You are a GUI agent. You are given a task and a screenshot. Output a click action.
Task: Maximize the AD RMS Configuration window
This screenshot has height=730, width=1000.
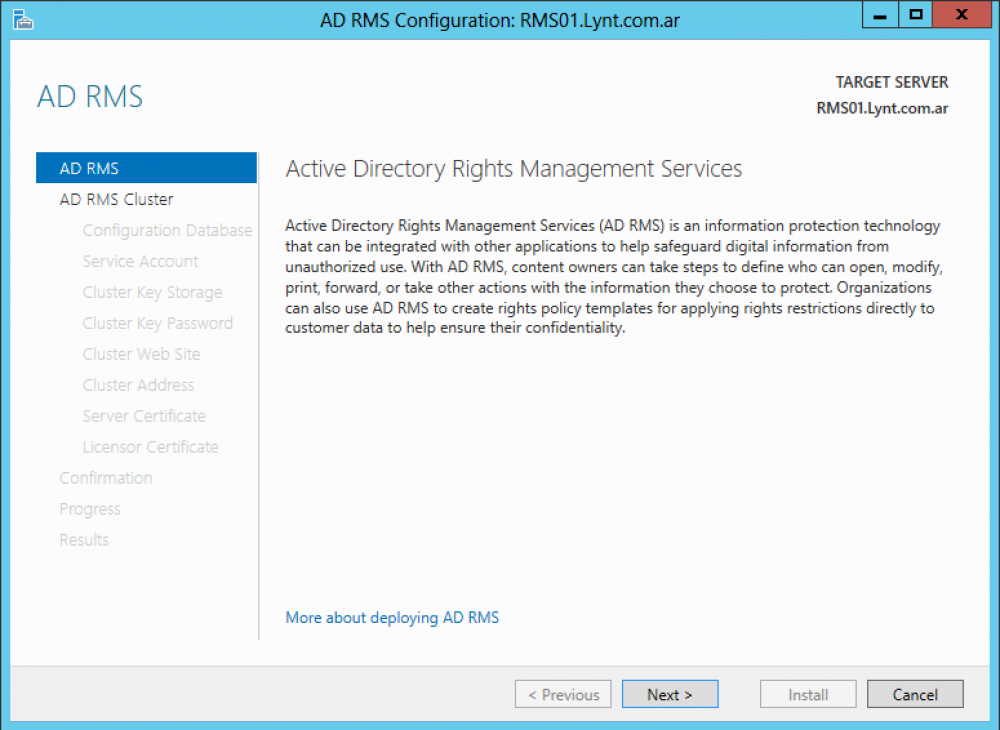(916, 15)
